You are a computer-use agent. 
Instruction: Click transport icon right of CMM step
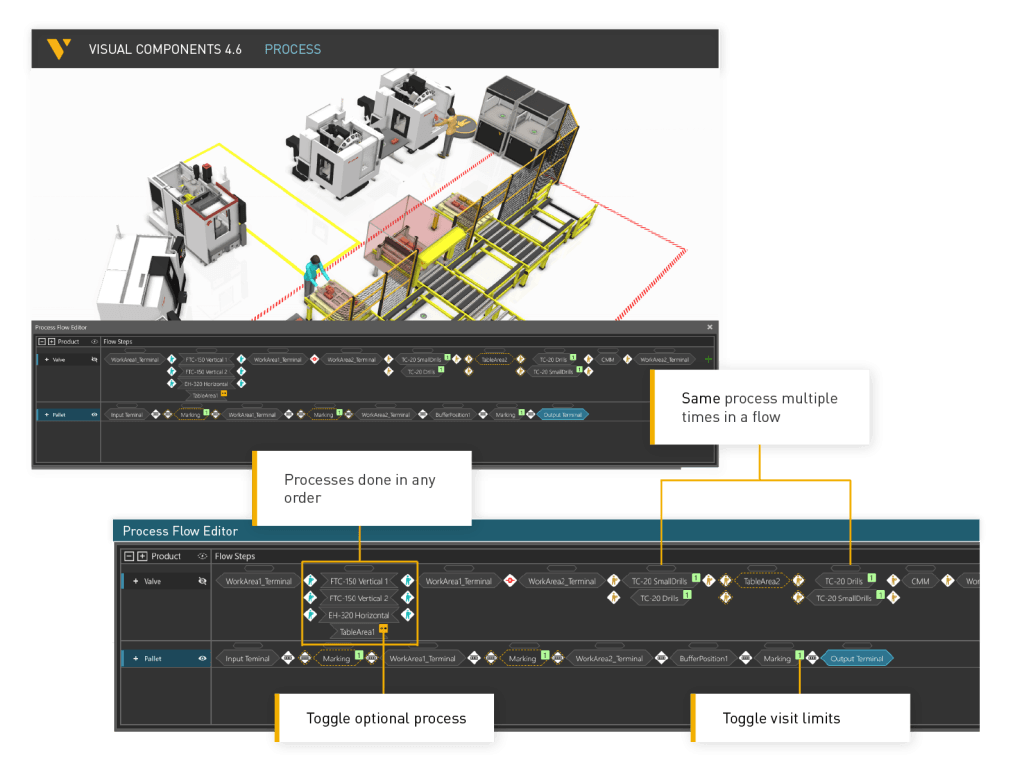pyautogui.click(x=948, y=581)
